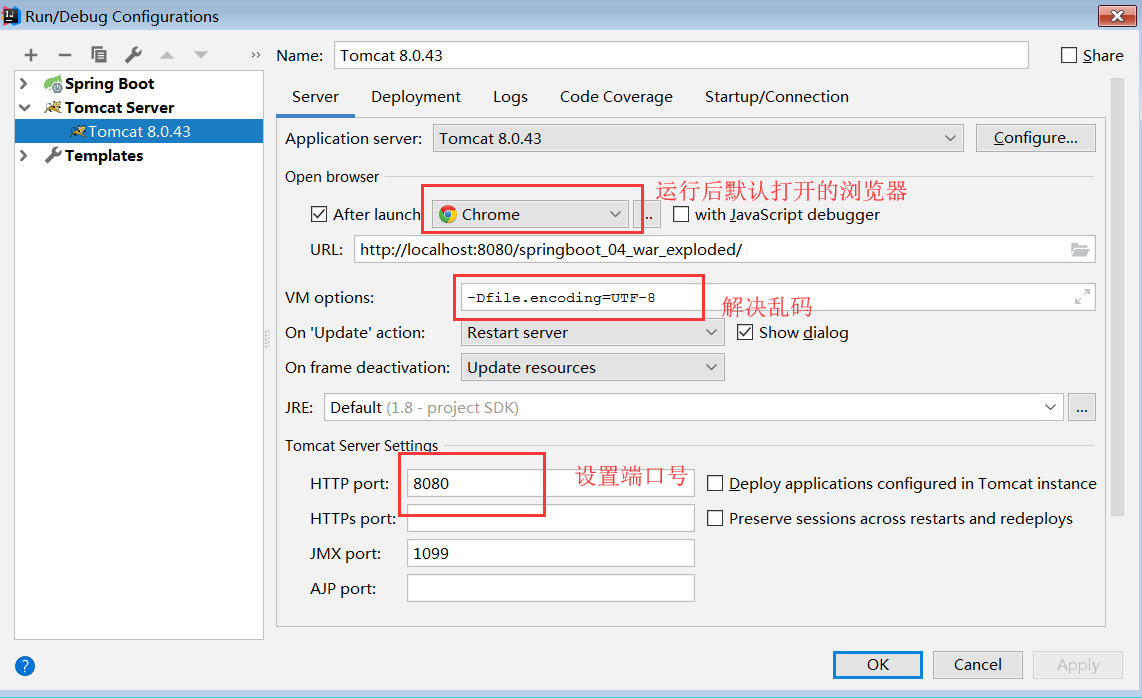Screen dimensions: 1142x698
Task: Select Spring Boot tree label
Action: [x=109, y=84]
